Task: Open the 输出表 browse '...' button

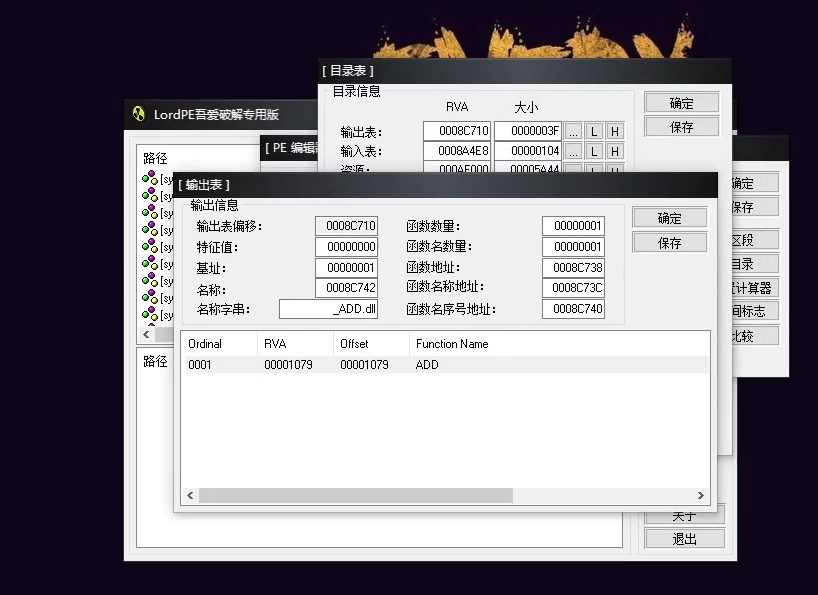Action: pos(573,131)
